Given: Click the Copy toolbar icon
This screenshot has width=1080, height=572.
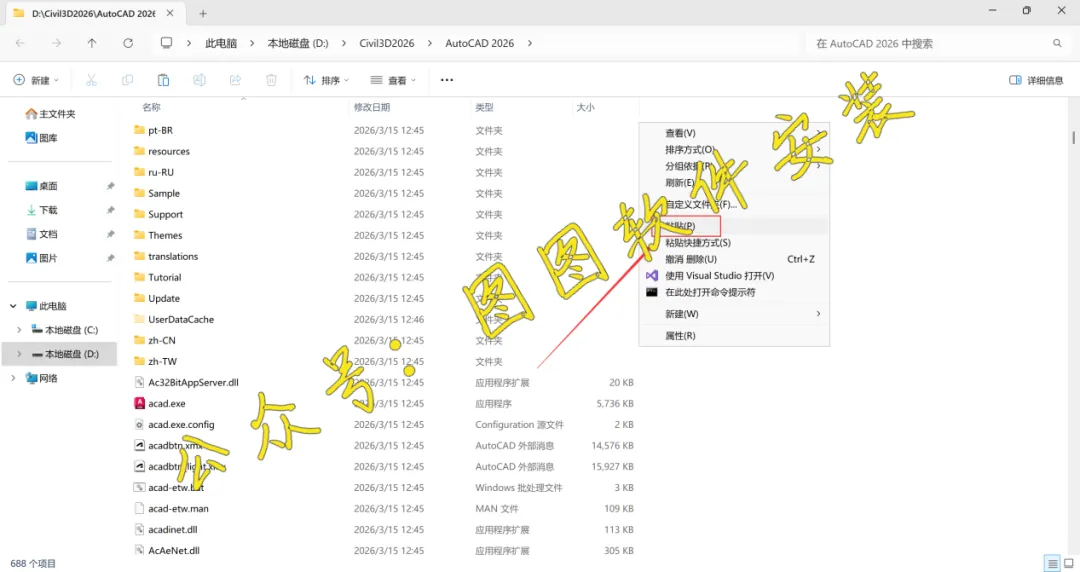Looking at the screenshot, I should (127, 80).
